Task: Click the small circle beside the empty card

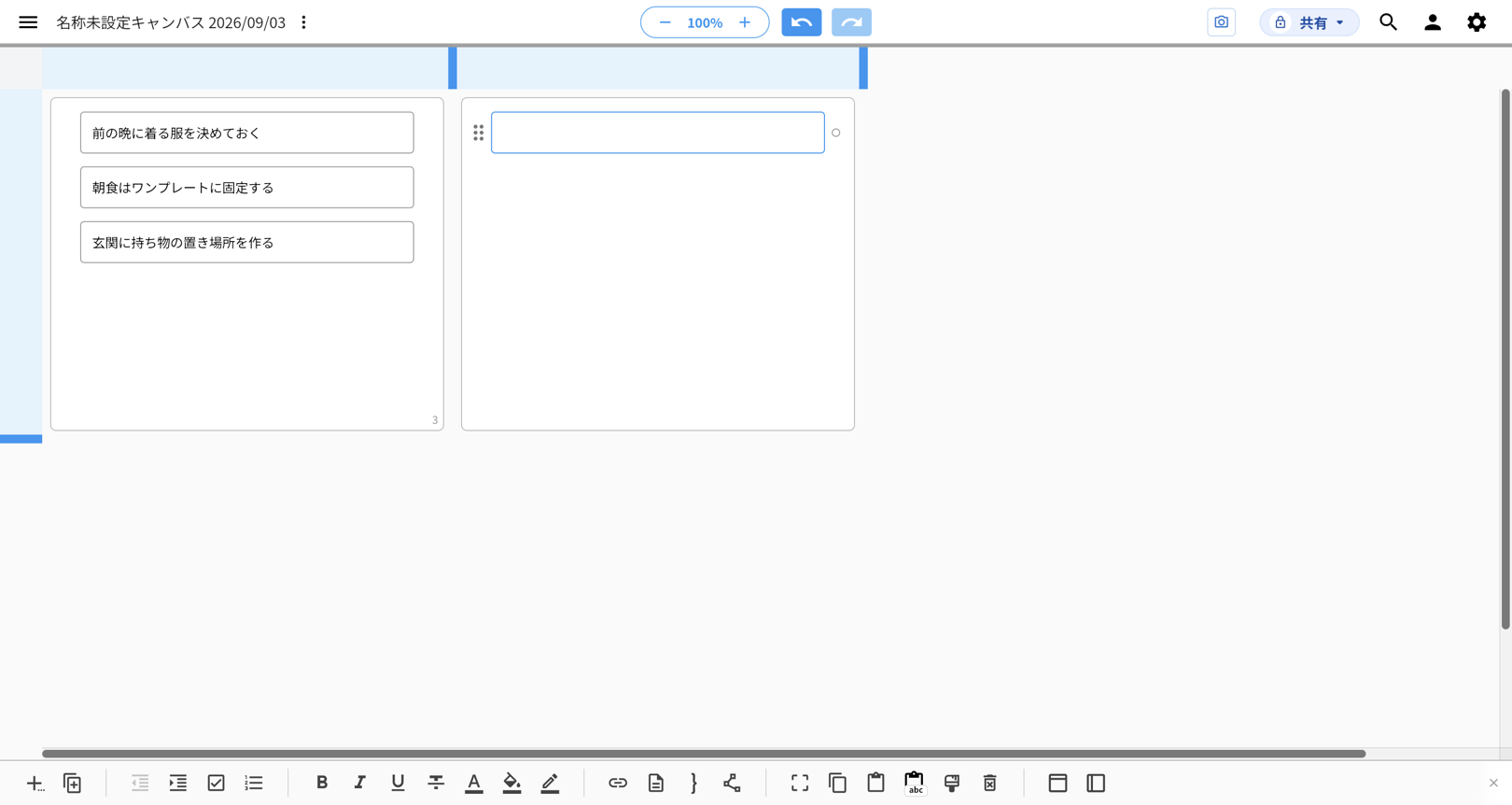Action: coord(836,133)
